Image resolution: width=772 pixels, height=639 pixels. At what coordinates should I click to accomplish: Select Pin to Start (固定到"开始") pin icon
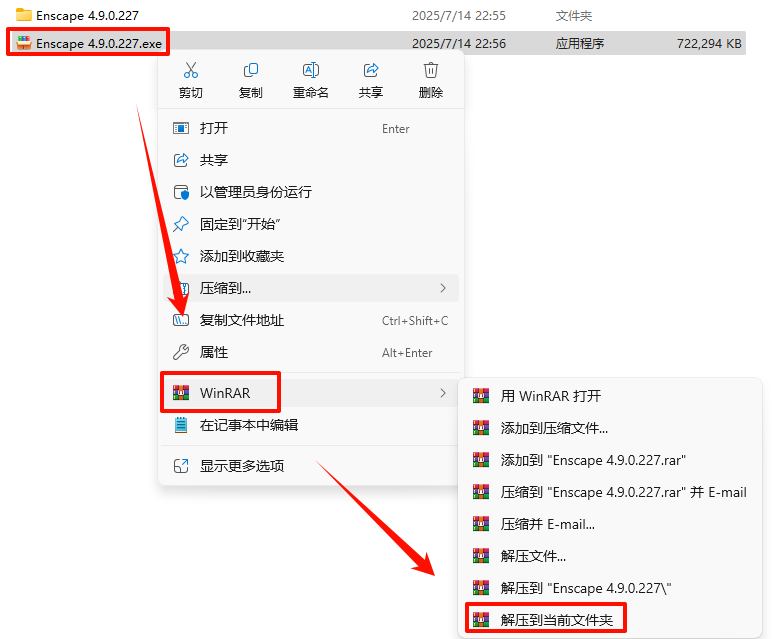tap(181, 224)
